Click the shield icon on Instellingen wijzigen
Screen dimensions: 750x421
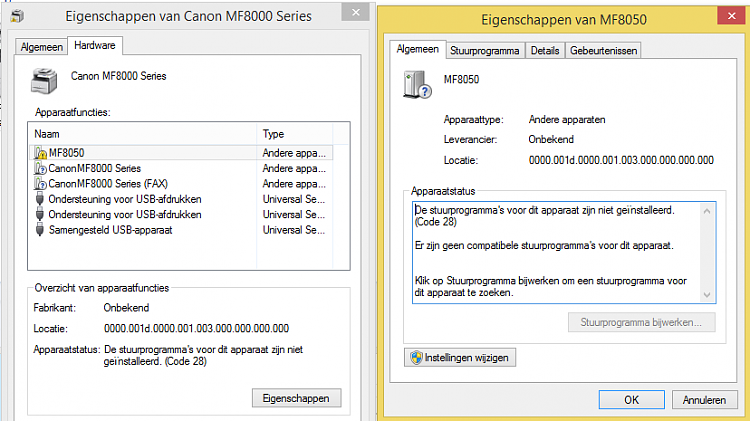(x=417, y=357)
